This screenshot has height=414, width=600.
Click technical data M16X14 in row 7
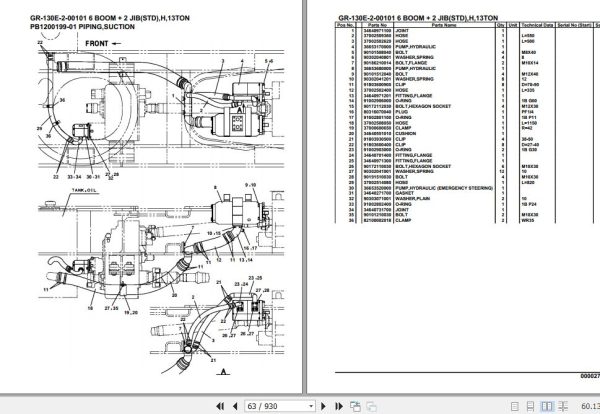[530, 63]
